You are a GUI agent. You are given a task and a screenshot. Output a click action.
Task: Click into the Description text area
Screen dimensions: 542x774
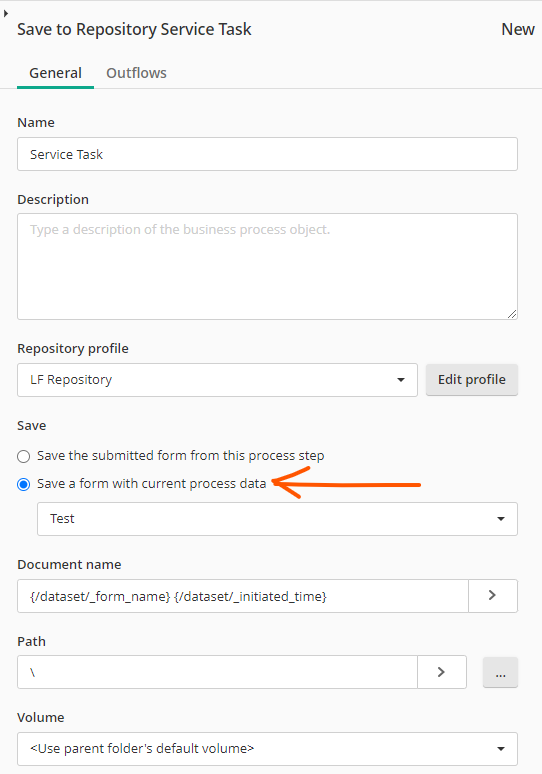268,267
